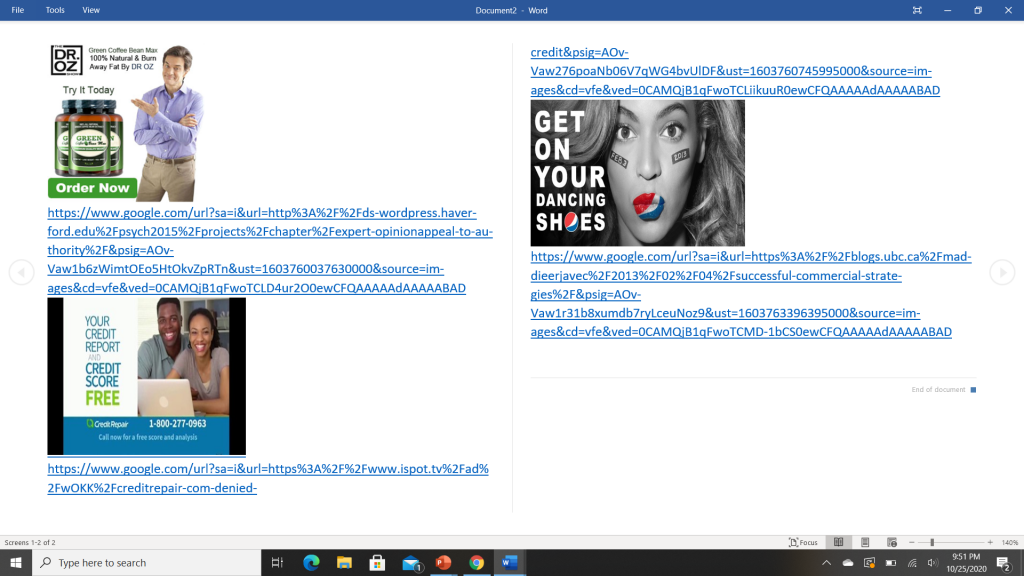Open the Windows Start menu
The width and height of the screenshot is (1024, 576).
pos(16,563)
